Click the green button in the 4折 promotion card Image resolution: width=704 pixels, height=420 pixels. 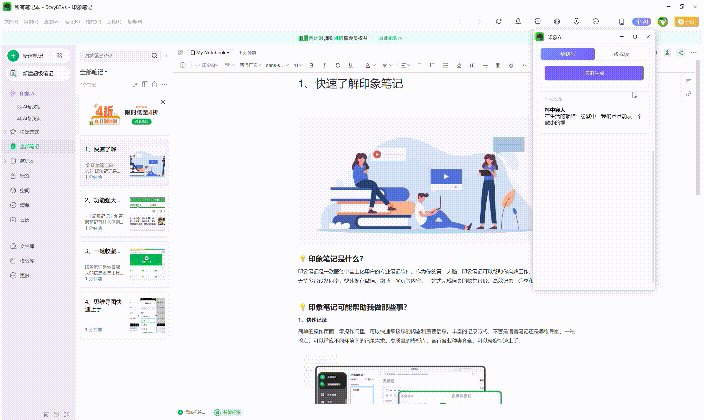141,122
